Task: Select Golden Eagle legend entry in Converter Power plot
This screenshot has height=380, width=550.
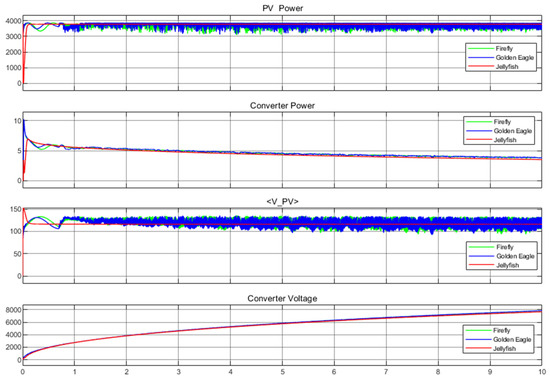Action: point(513,131)
